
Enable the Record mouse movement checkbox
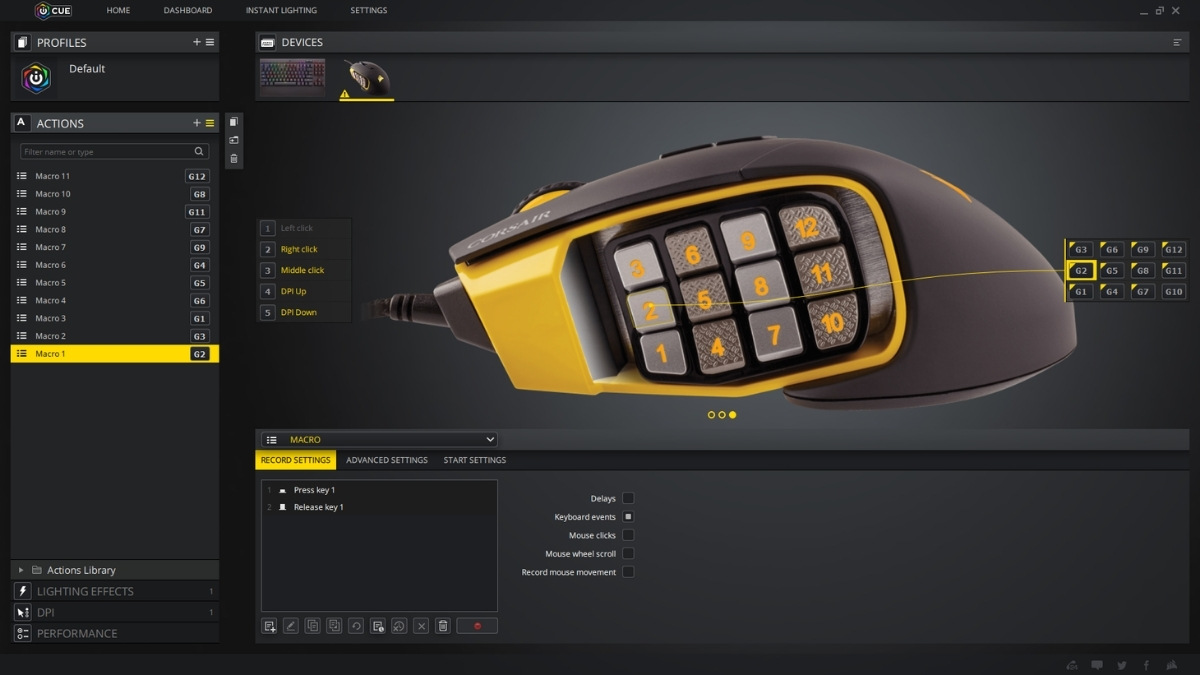[628, 572]
